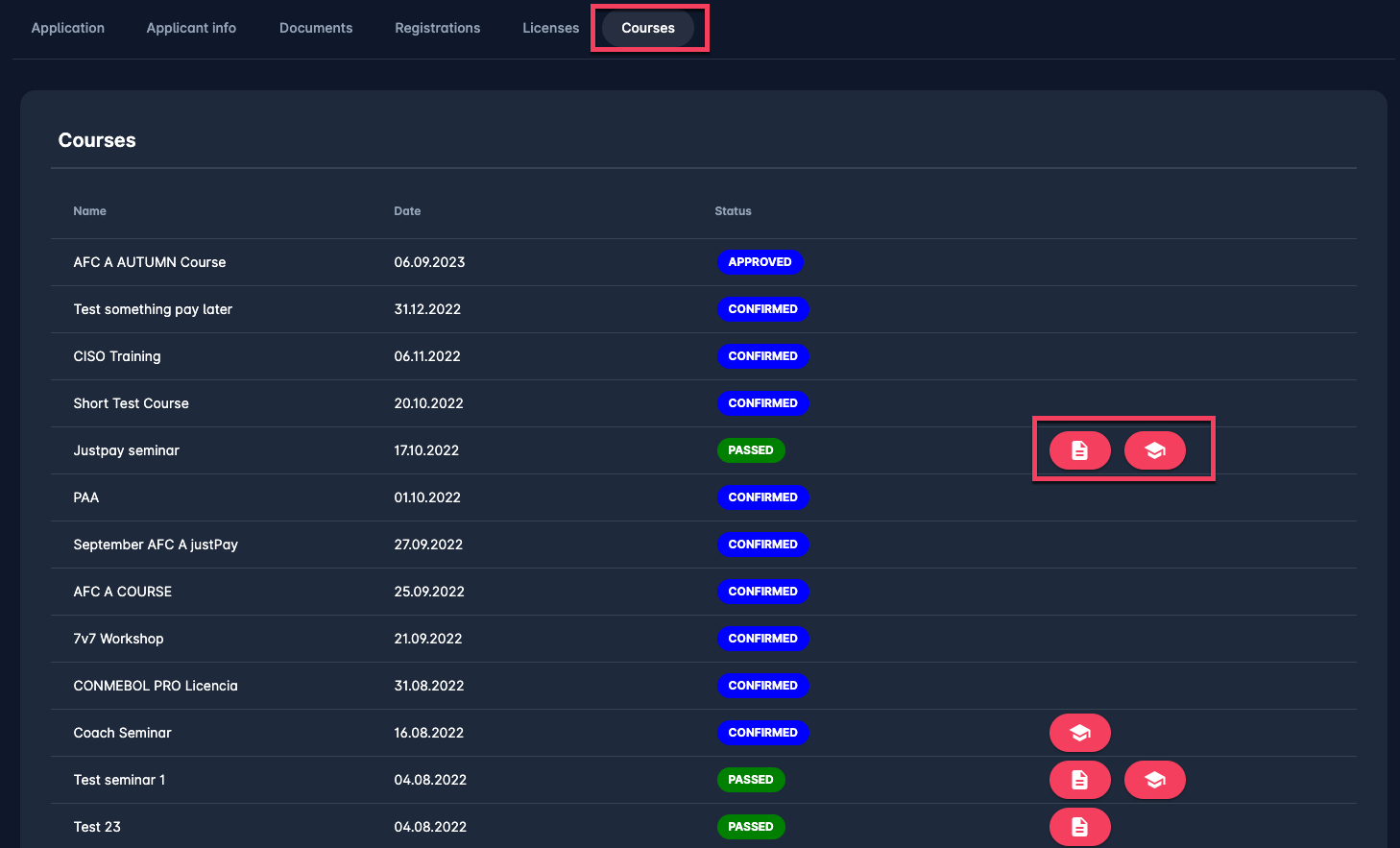Click PASSED badge for Justpay seminar
The height and width of the screenshot is (848, 1400).
pos(751,450)
